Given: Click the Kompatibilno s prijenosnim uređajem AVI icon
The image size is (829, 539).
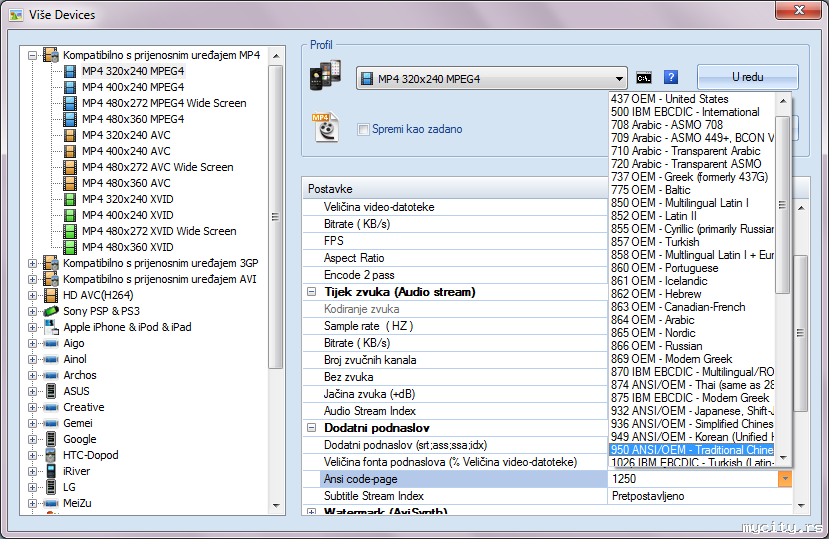Looking at the screenshot, I should pos(51,278).
